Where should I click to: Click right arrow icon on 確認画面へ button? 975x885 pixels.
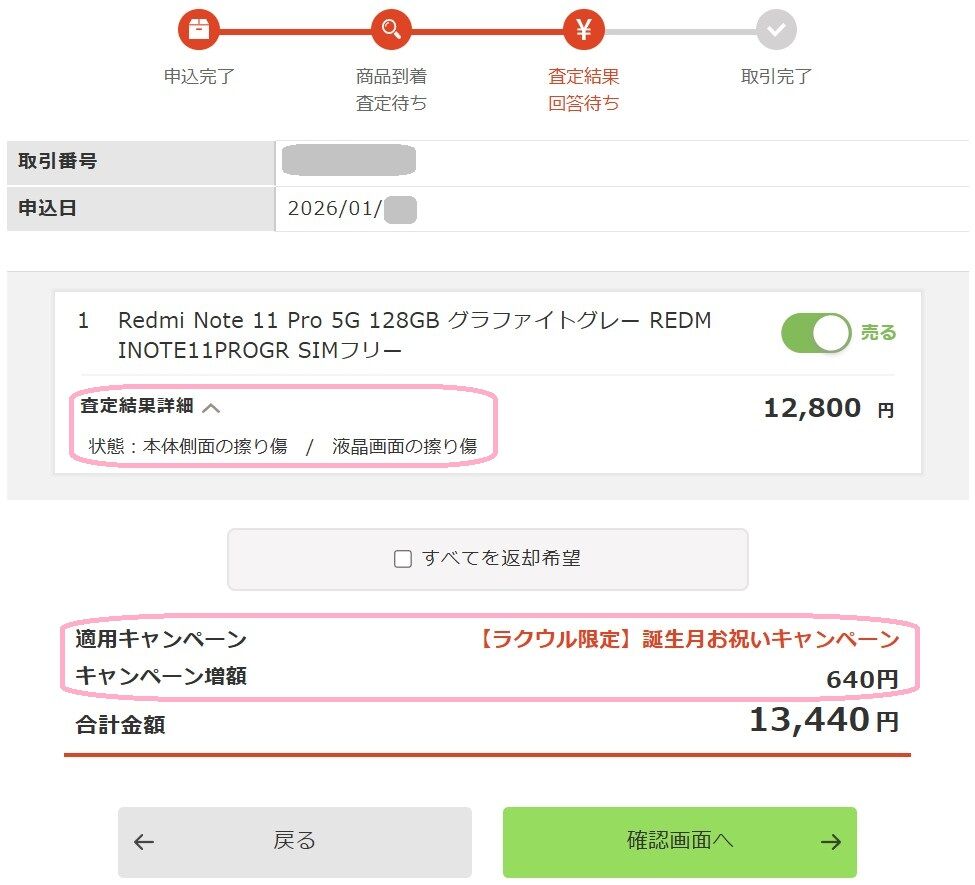(x=830, y=842)
